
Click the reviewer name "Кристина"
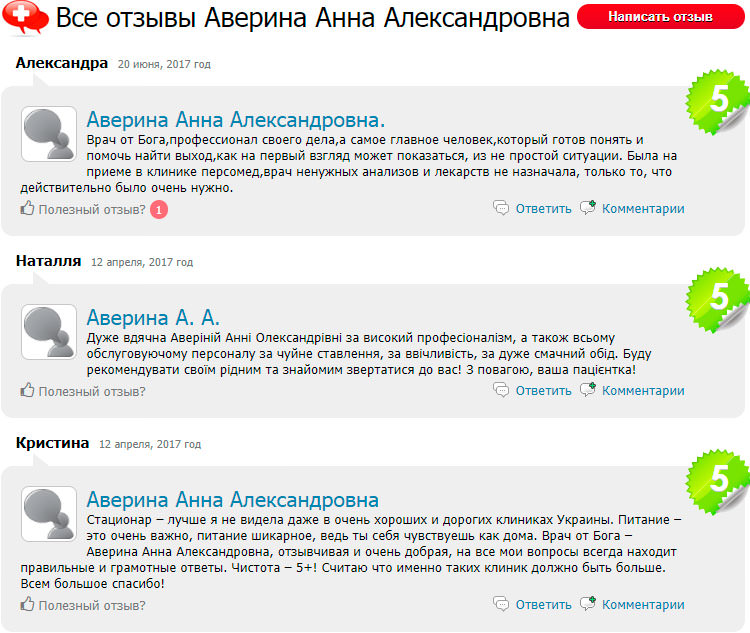click(52, 443)
